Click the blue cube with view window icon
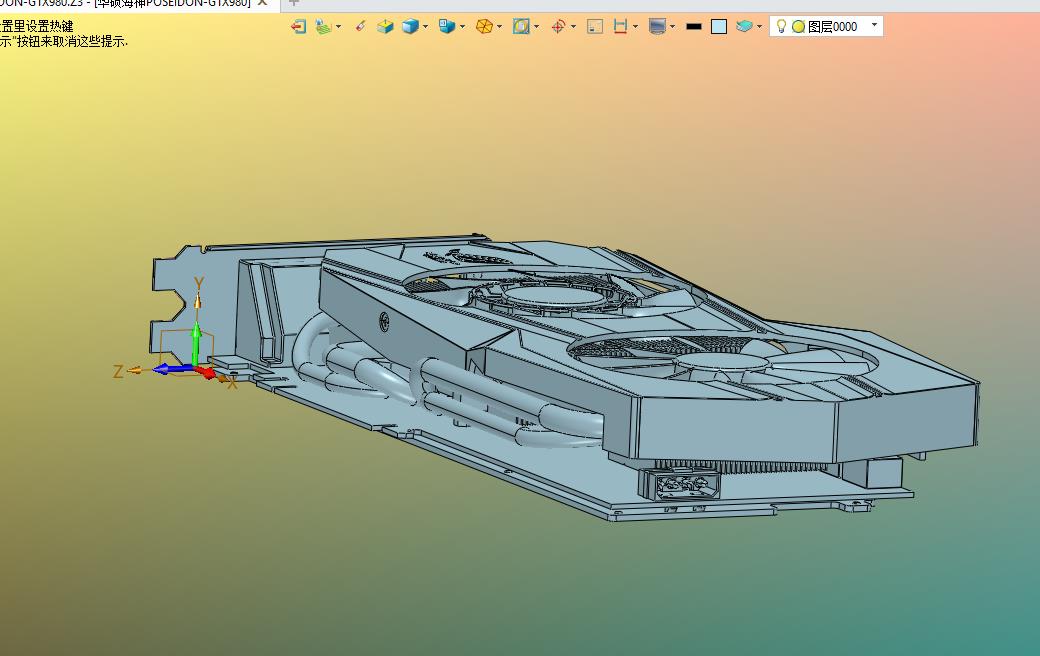The height and width of the screenshot is (656, 1040). (x=447, y=27)
